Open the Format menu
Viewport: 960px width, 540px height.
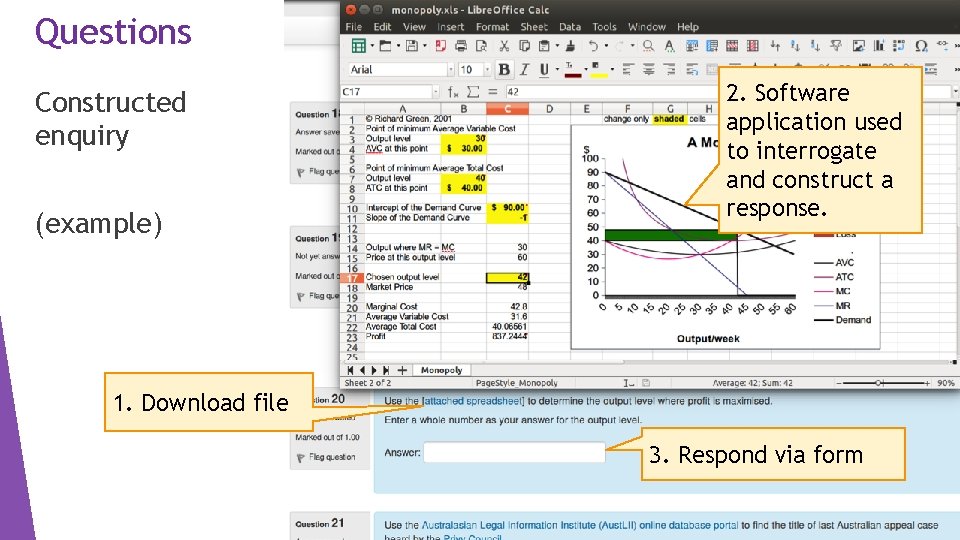pyautogui.click(x=492, y=27)
